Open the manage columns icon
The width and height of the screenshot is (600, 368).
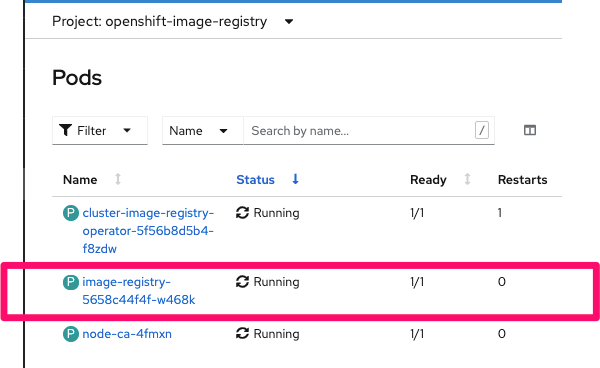(530, 130)
